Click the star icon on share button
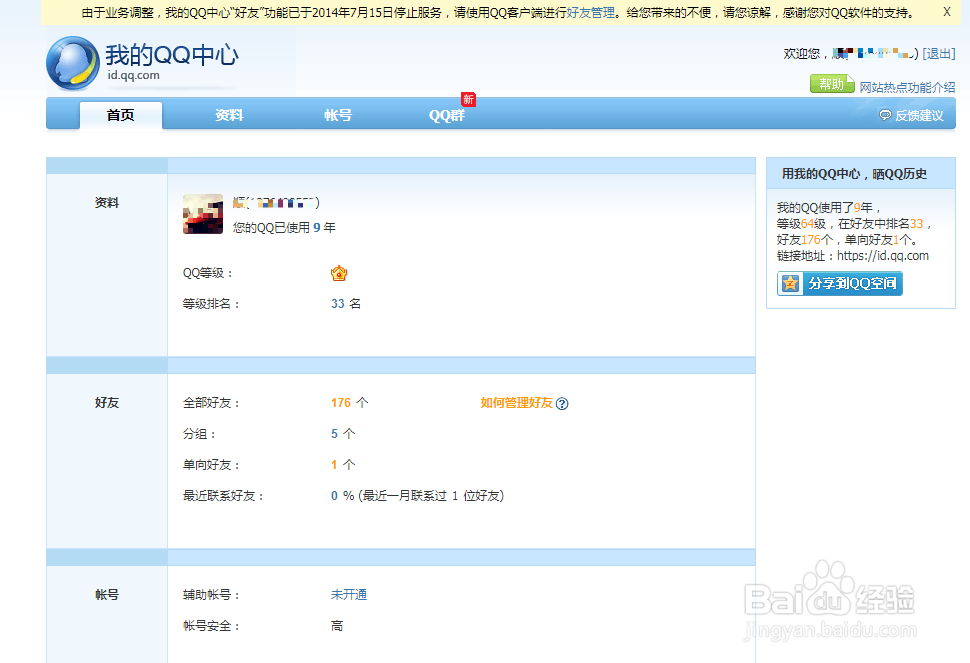The width and height of the screenshot is (970, 663). pos(790,283)
